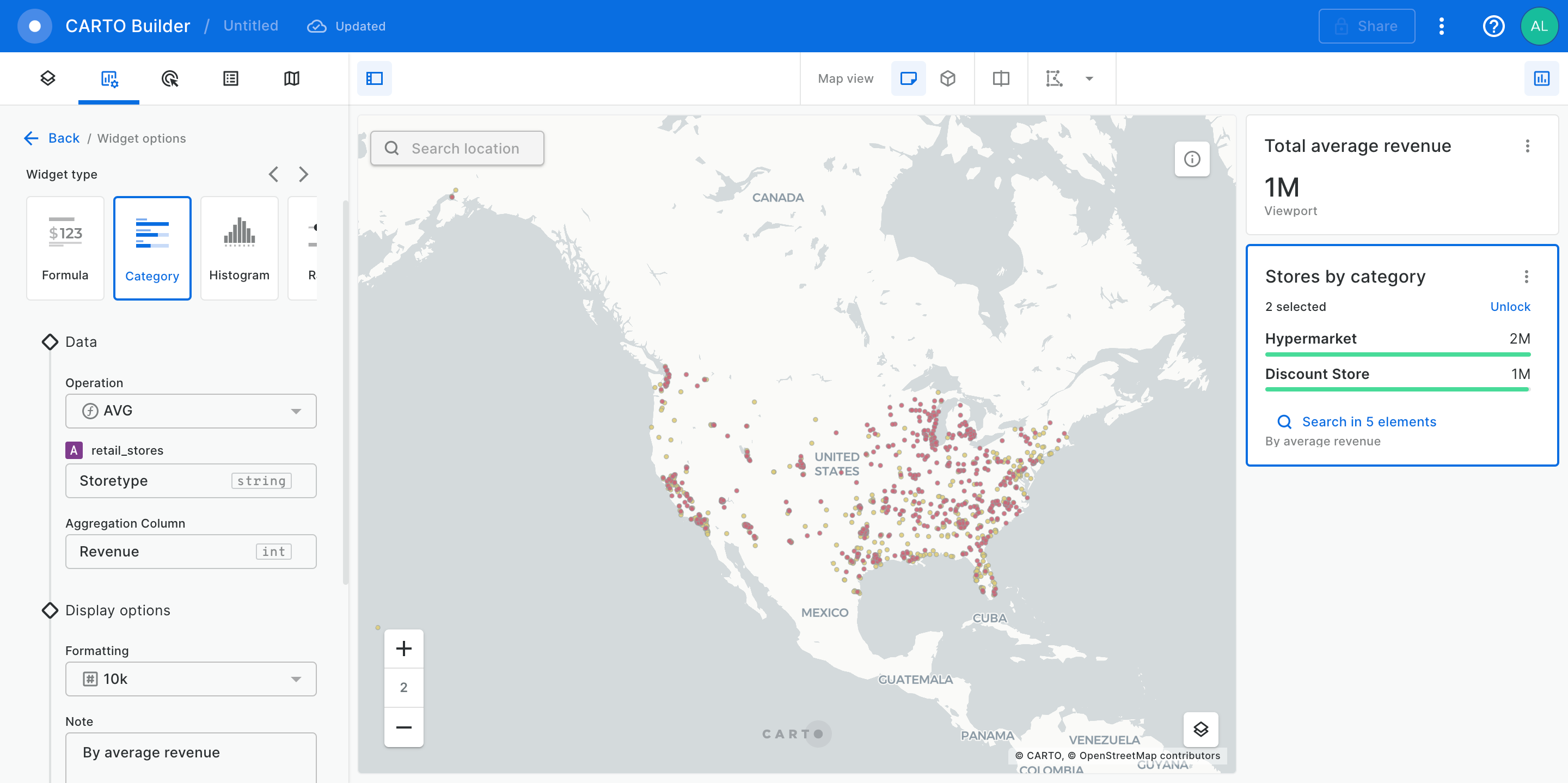Click the Total average revenue title
Image resolution: width=1568 pixels, height=783 pixels.
click(x=1357, y=145)
